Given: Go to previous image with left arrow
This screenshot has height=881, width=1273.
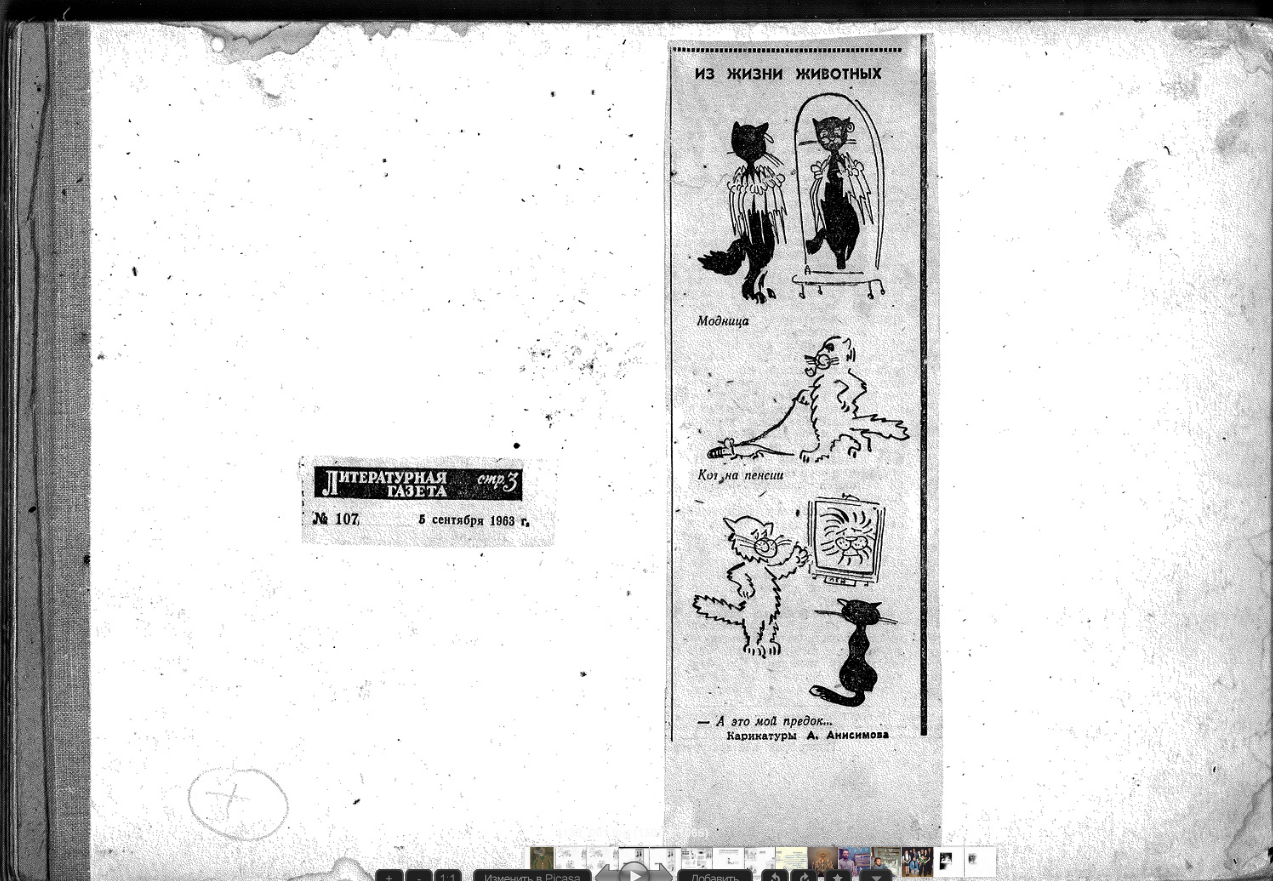Looking at the screenshot, I should point(607,876).
